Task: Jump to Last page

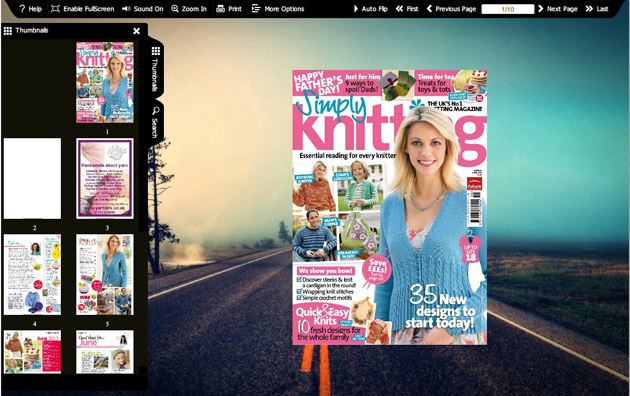Action: tap(597, 8)
